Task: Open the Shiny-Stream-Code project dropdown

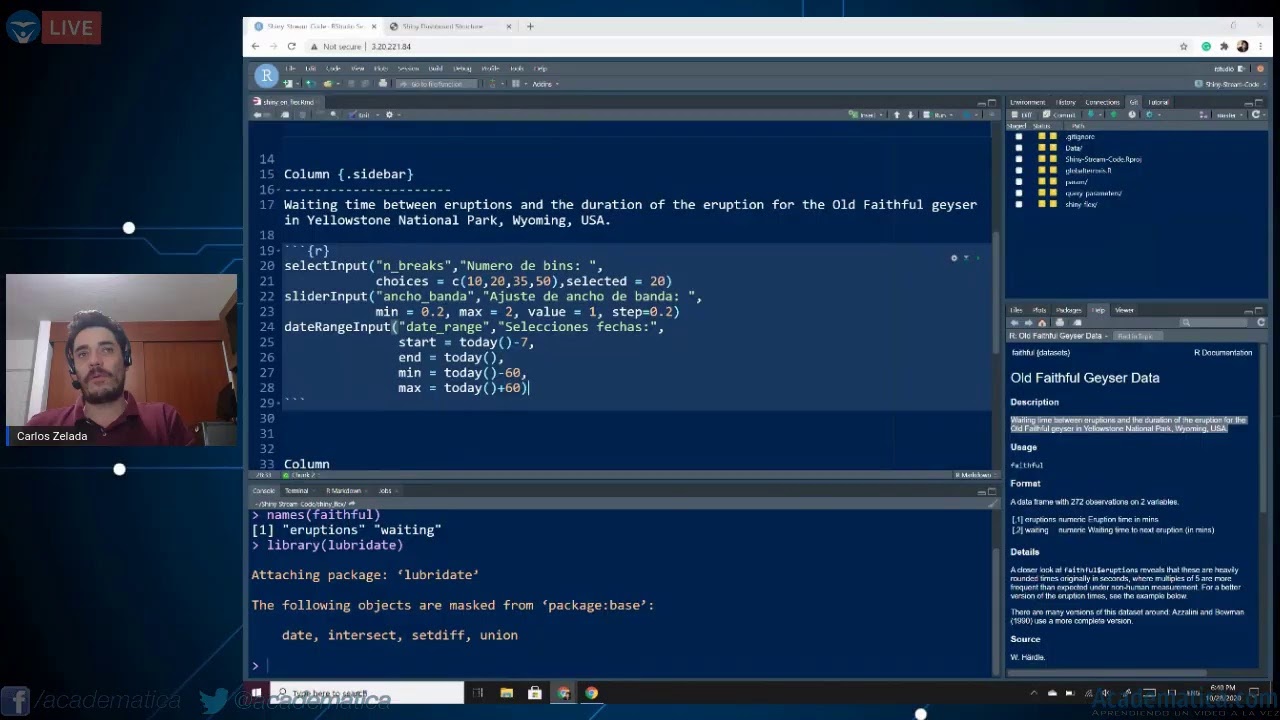Action: point(1231,84)
